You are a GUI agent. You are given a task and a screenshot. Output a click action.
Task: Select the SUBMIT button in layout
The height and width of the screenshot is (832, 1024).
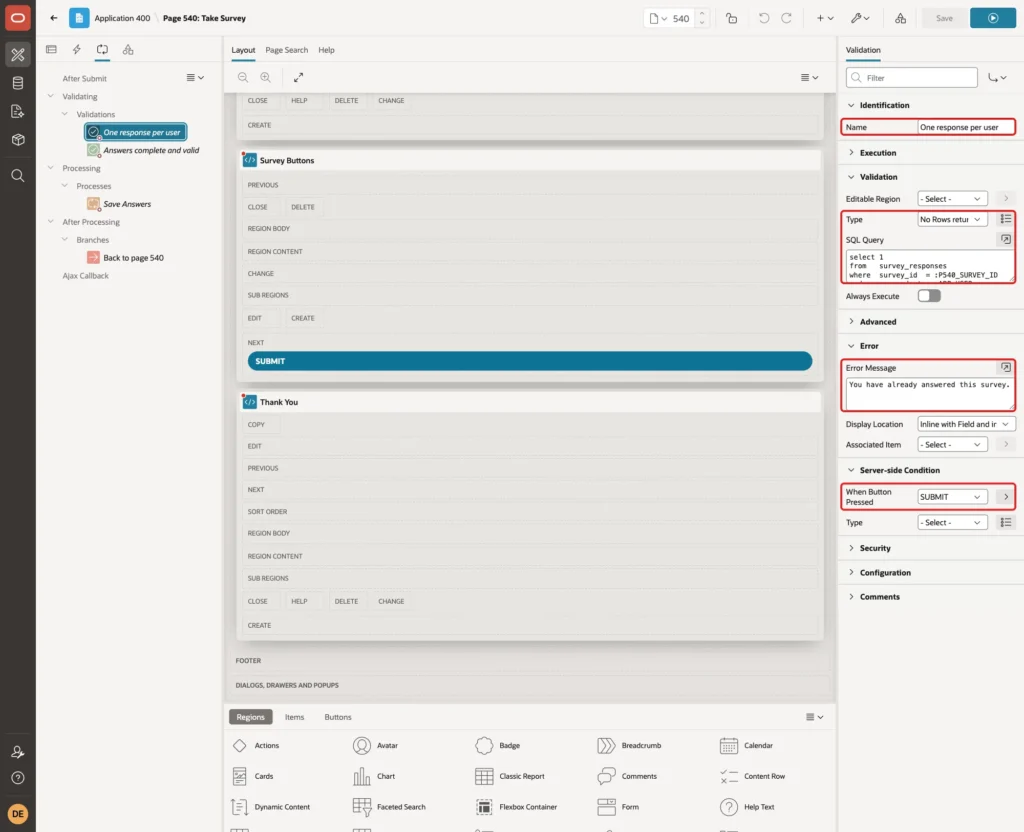pos(530,361)
